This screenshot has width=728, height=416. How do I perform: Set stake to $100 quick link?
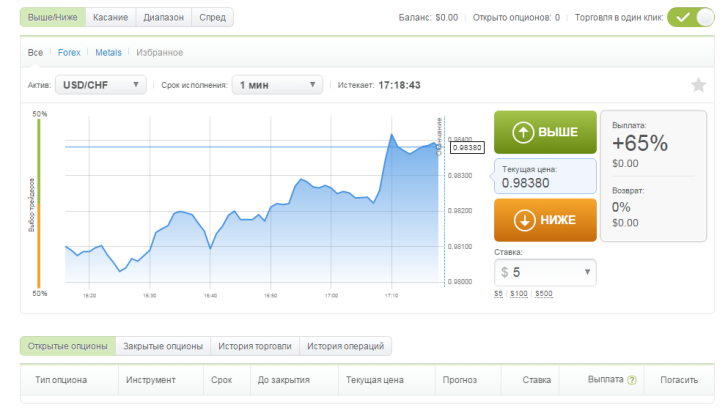tap(519, 294)
